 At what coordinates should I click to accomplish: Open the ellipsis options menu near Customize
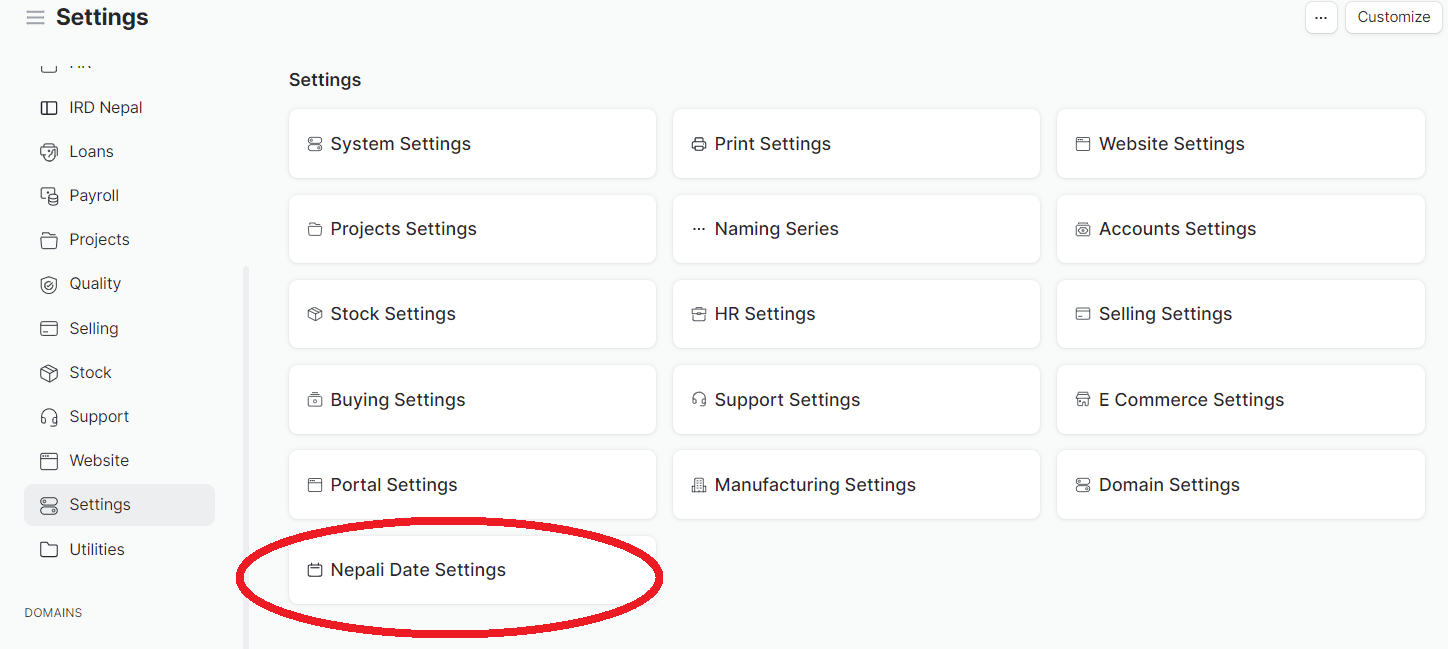click(x=1321, y=17)
